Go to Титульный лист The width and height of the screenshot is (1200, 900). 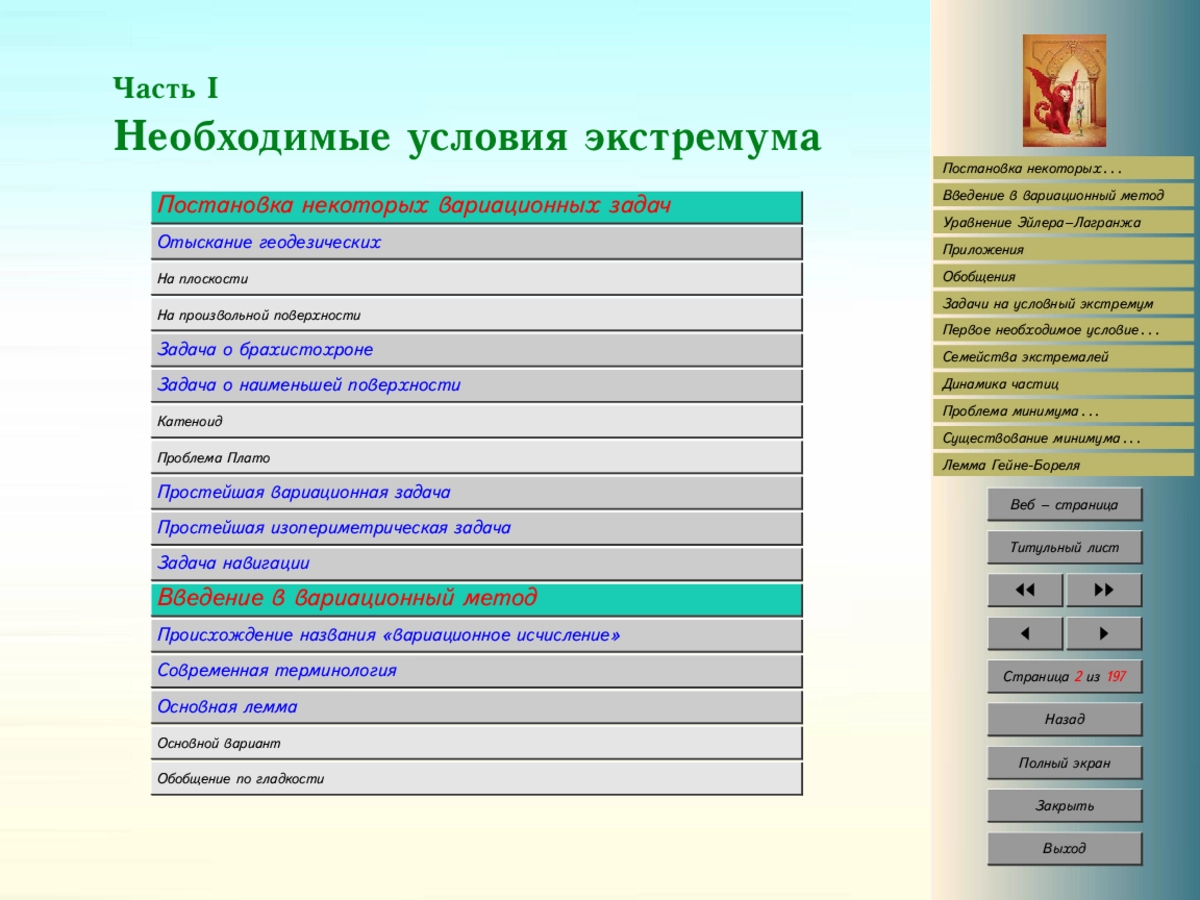1065,548
